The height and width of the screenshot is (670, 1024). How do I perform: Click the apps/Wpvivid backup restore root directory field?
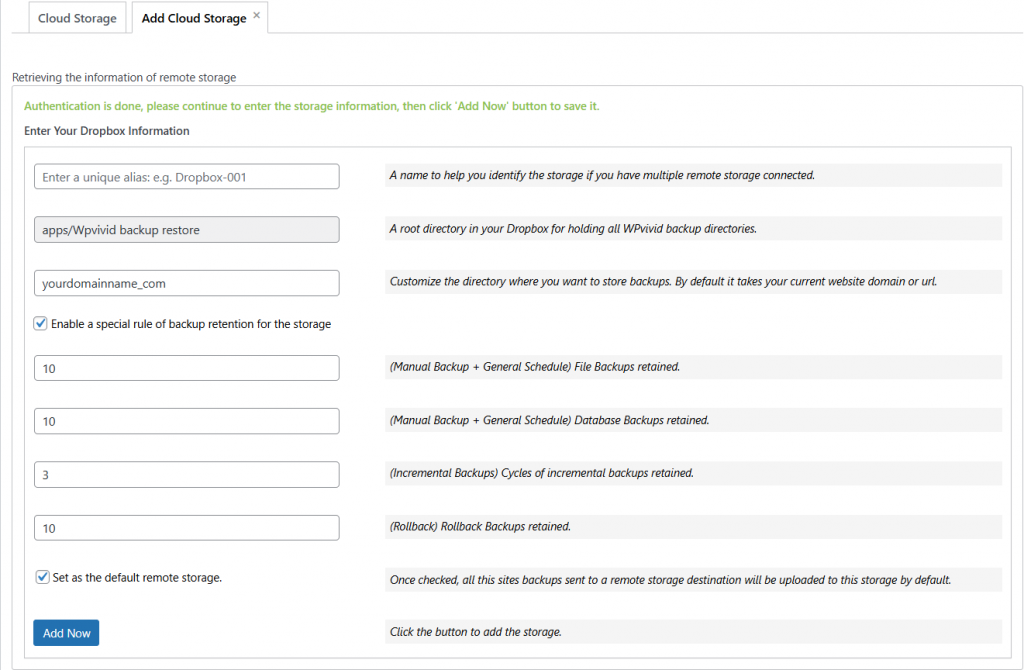[x=186, y=230]
